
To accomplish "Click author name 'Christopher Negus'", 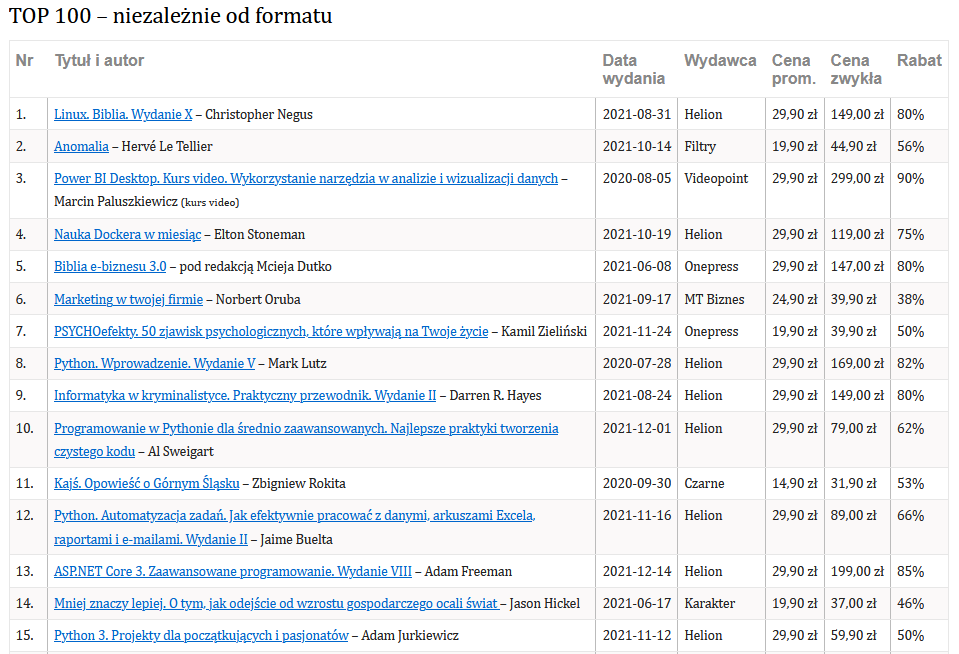I will click(x=259, y=114).
